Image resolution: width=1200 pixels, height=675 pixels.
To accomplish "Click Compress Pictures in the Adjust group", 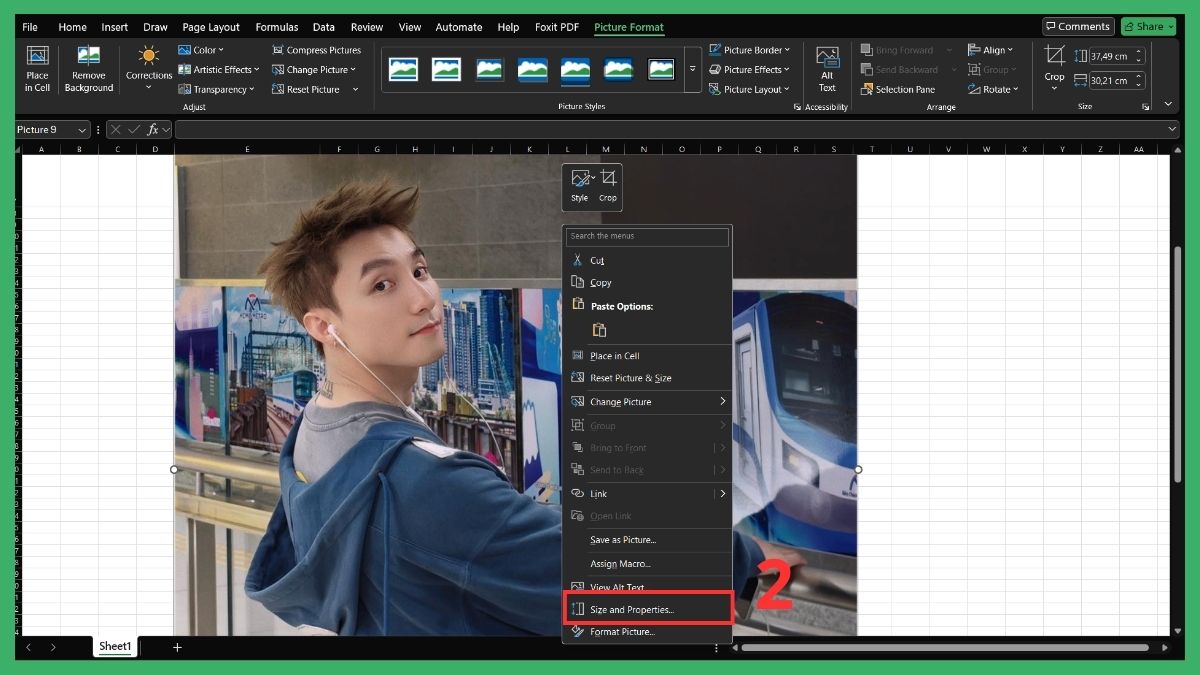I will pyautogui.click(x=317, y=49).
